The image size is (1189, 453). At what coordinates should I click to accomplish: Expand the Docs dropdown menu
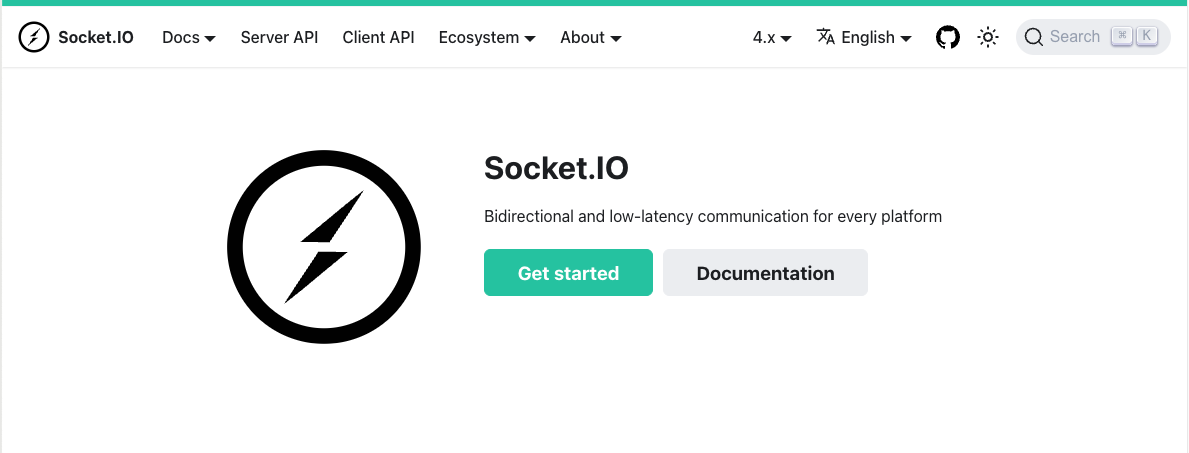click(x=189, y=37)
